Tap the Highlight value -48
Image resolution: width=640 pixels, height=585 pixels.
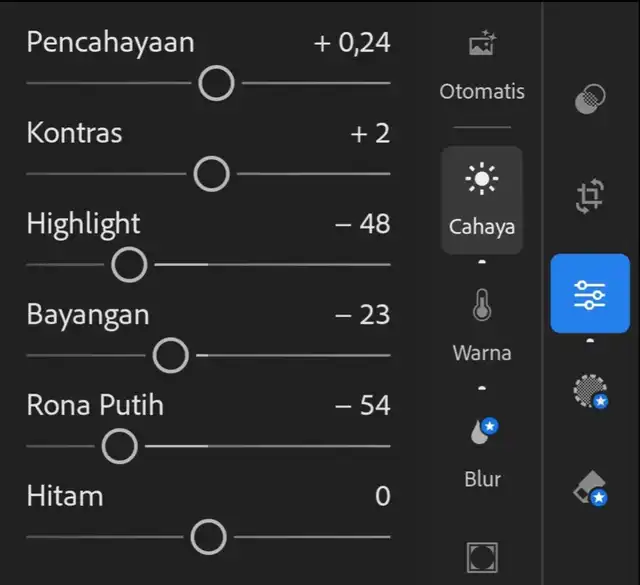[362, 224]
